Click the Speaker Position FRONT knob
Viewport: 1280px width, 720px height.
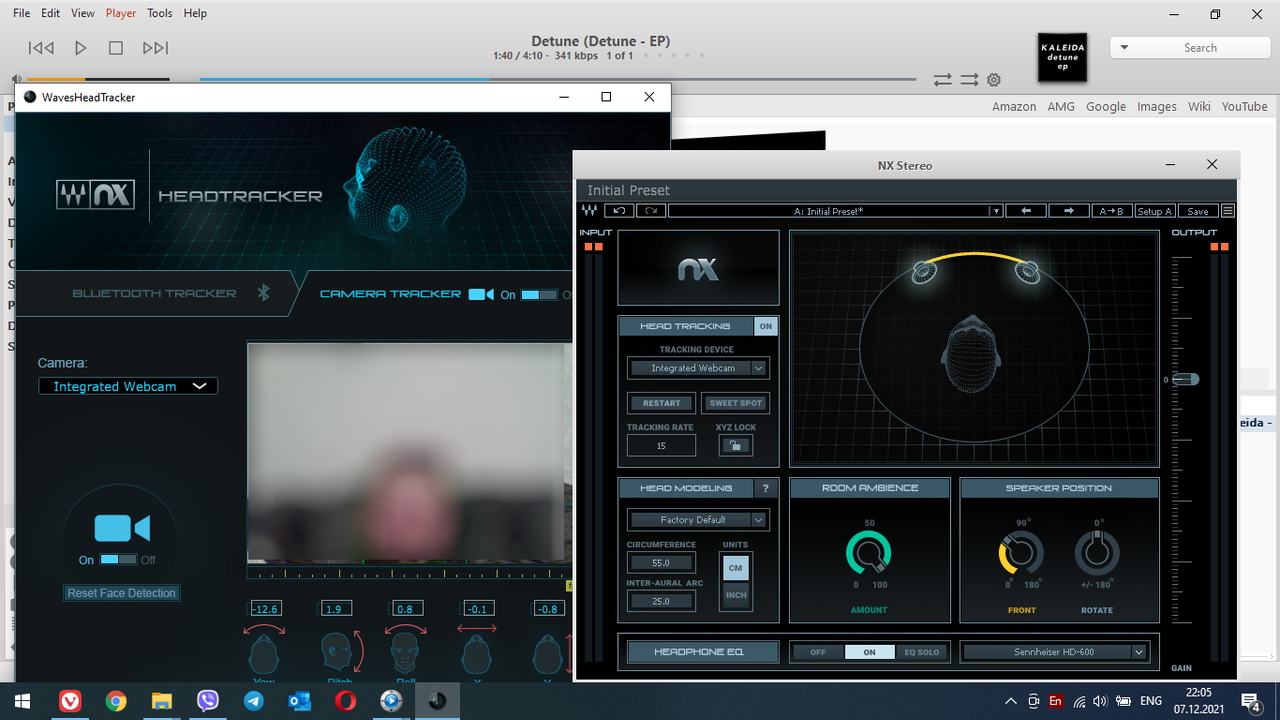point(1021,553)
